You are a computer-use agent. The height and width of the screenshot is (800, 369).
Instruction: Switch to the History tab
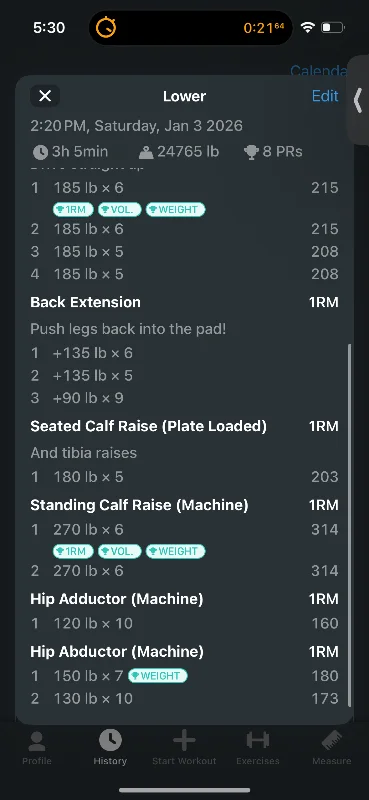110,747
